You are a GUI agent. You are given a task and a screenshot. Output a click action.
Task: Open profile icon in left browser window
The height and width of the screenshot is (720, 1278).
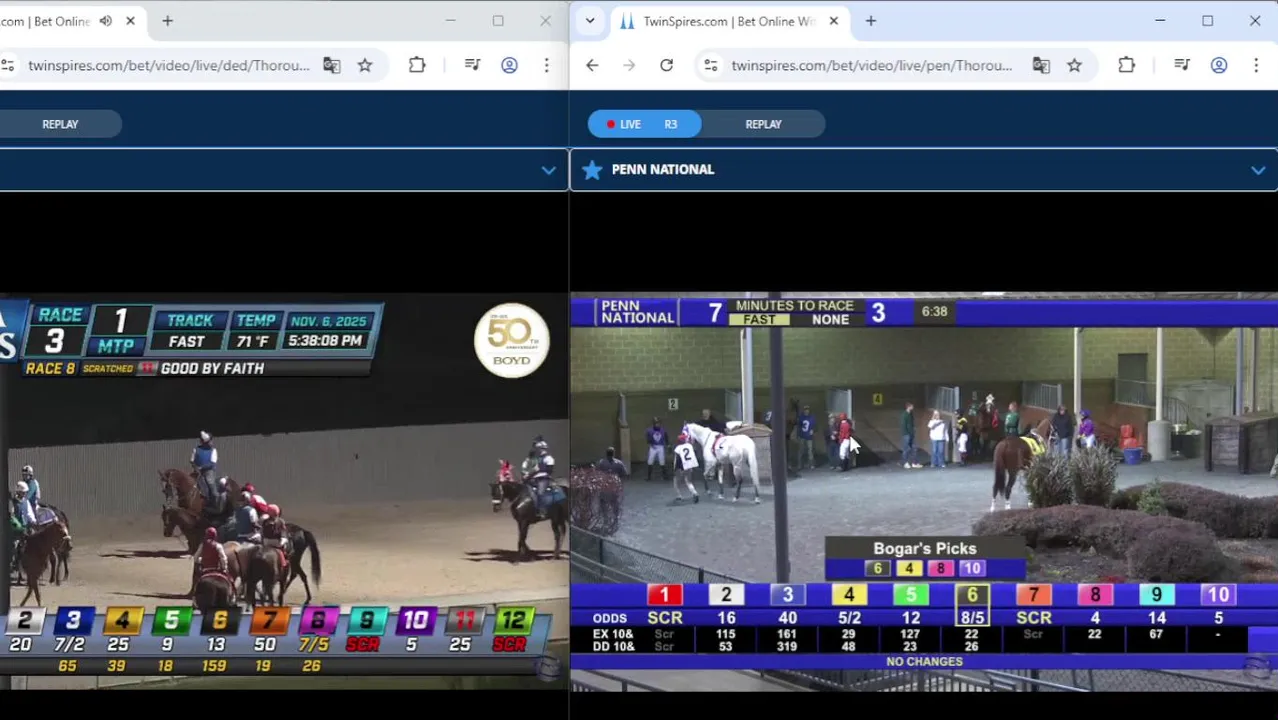click(509, 65)
